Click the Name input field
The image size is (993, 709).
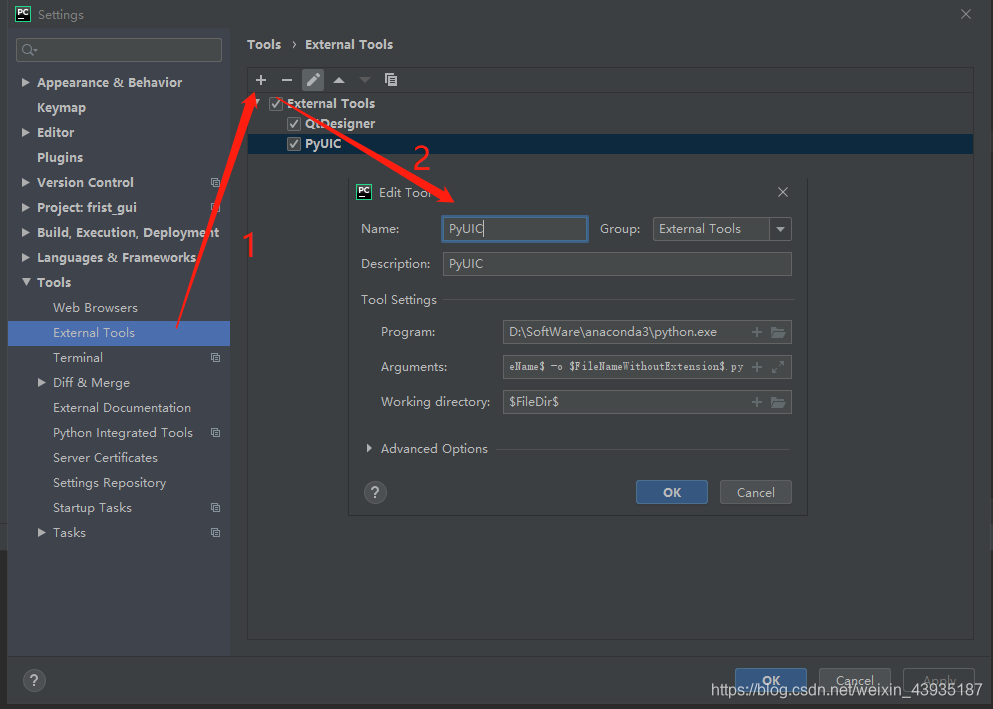515,229
